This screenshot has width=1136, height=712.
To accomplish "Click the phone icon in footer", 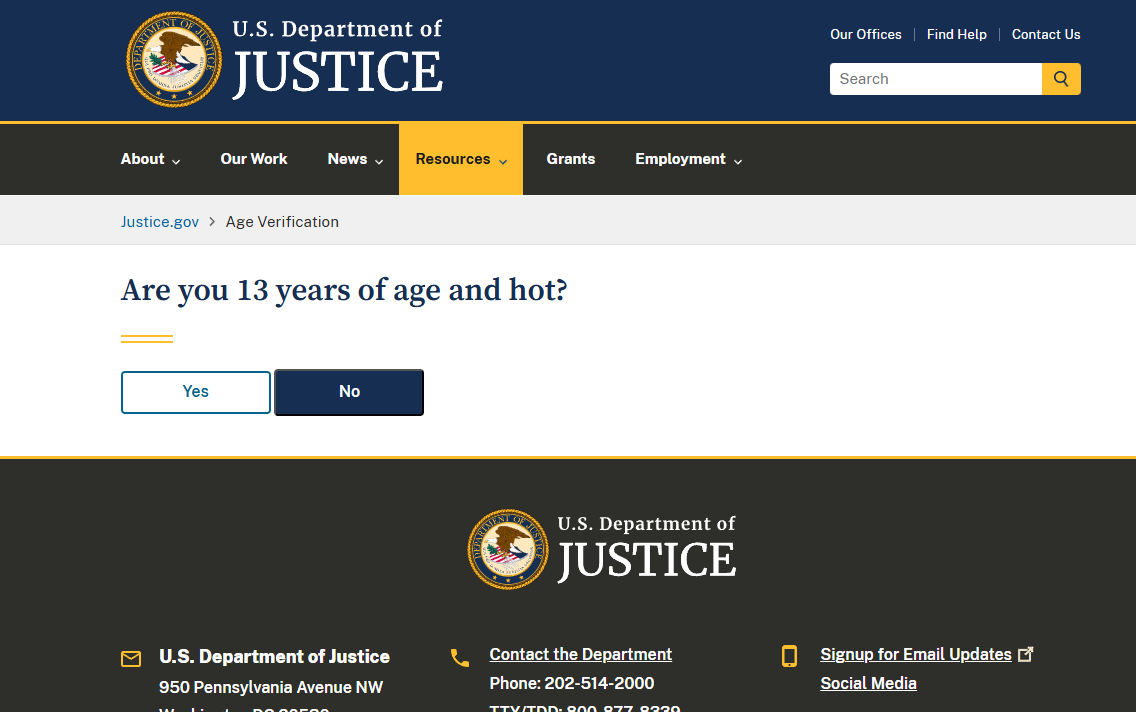I will click(460, 658).
